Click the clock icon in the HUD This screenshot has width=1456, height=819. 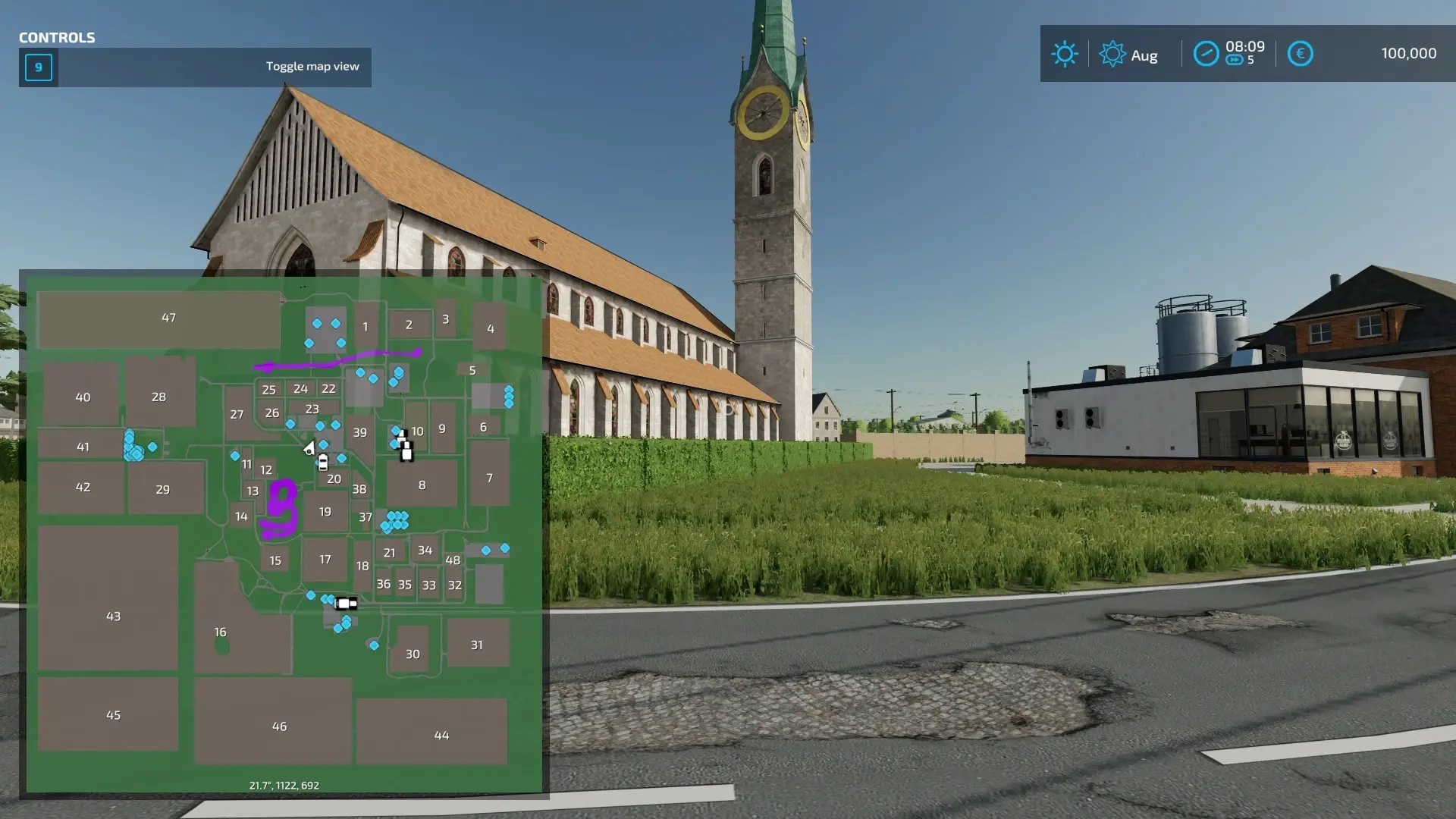1206,54
